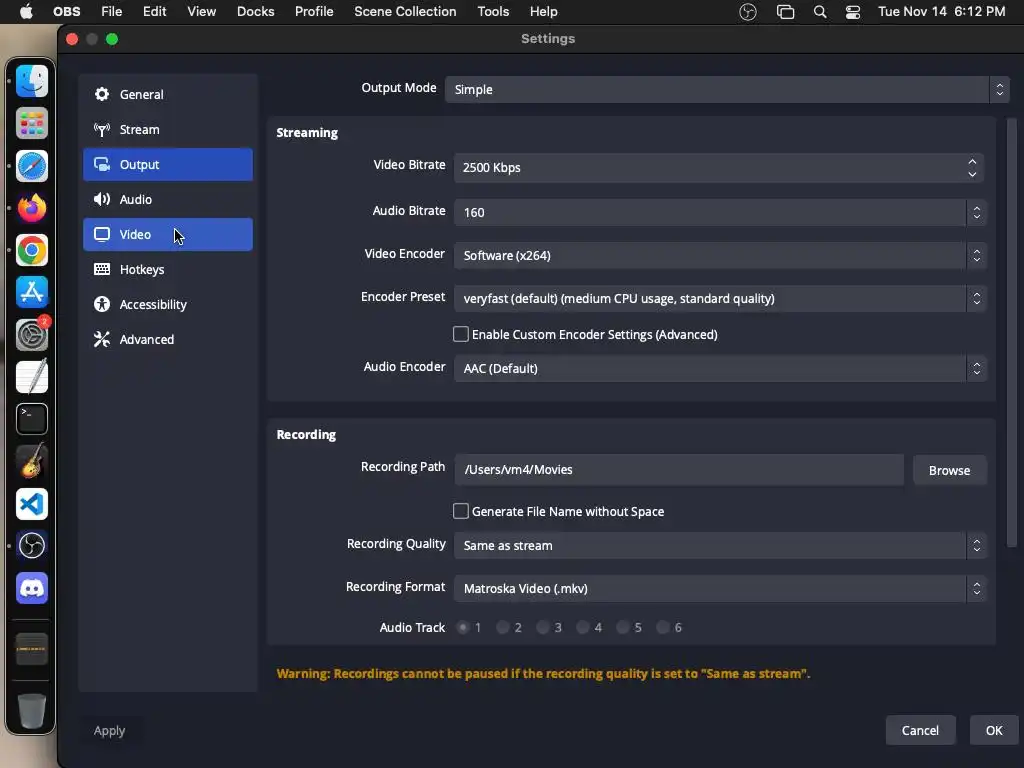The height and width of the screenshot is (768, 1024).
Task: Open Hotkeys keyboard icon
Action: point(102,270)
